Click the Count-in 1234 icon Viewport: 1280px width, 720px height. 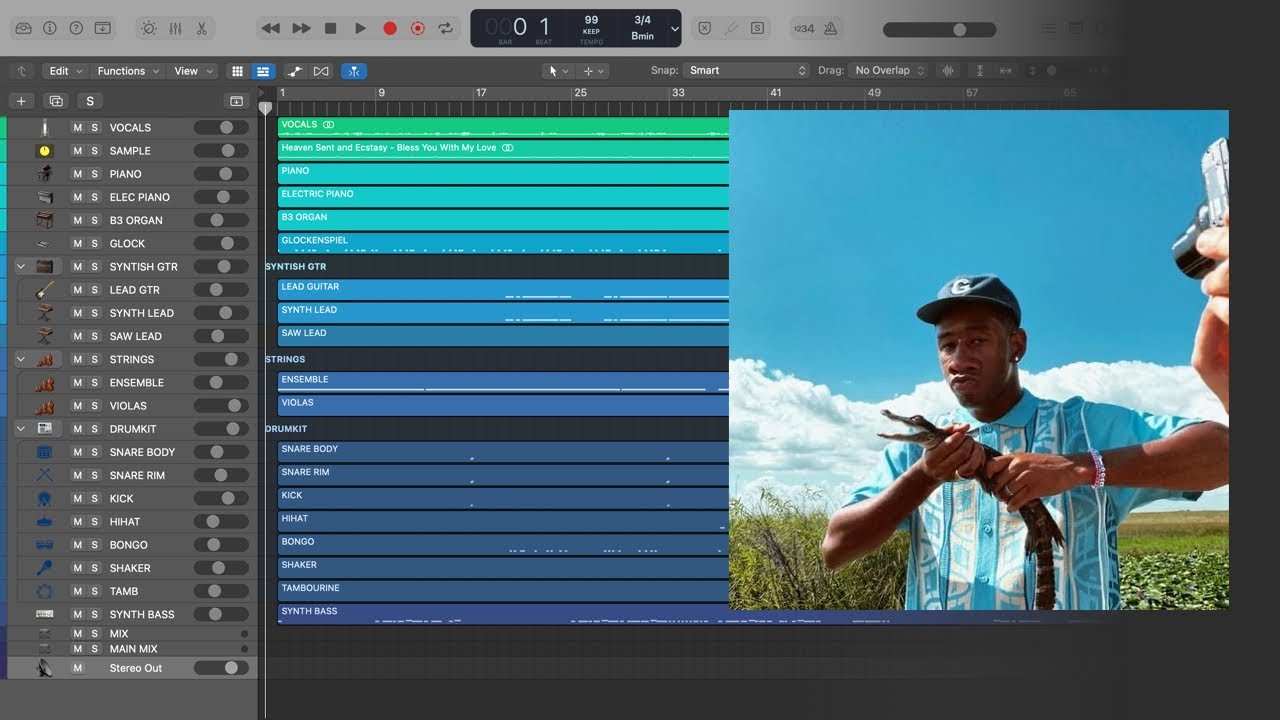[804, 29]
